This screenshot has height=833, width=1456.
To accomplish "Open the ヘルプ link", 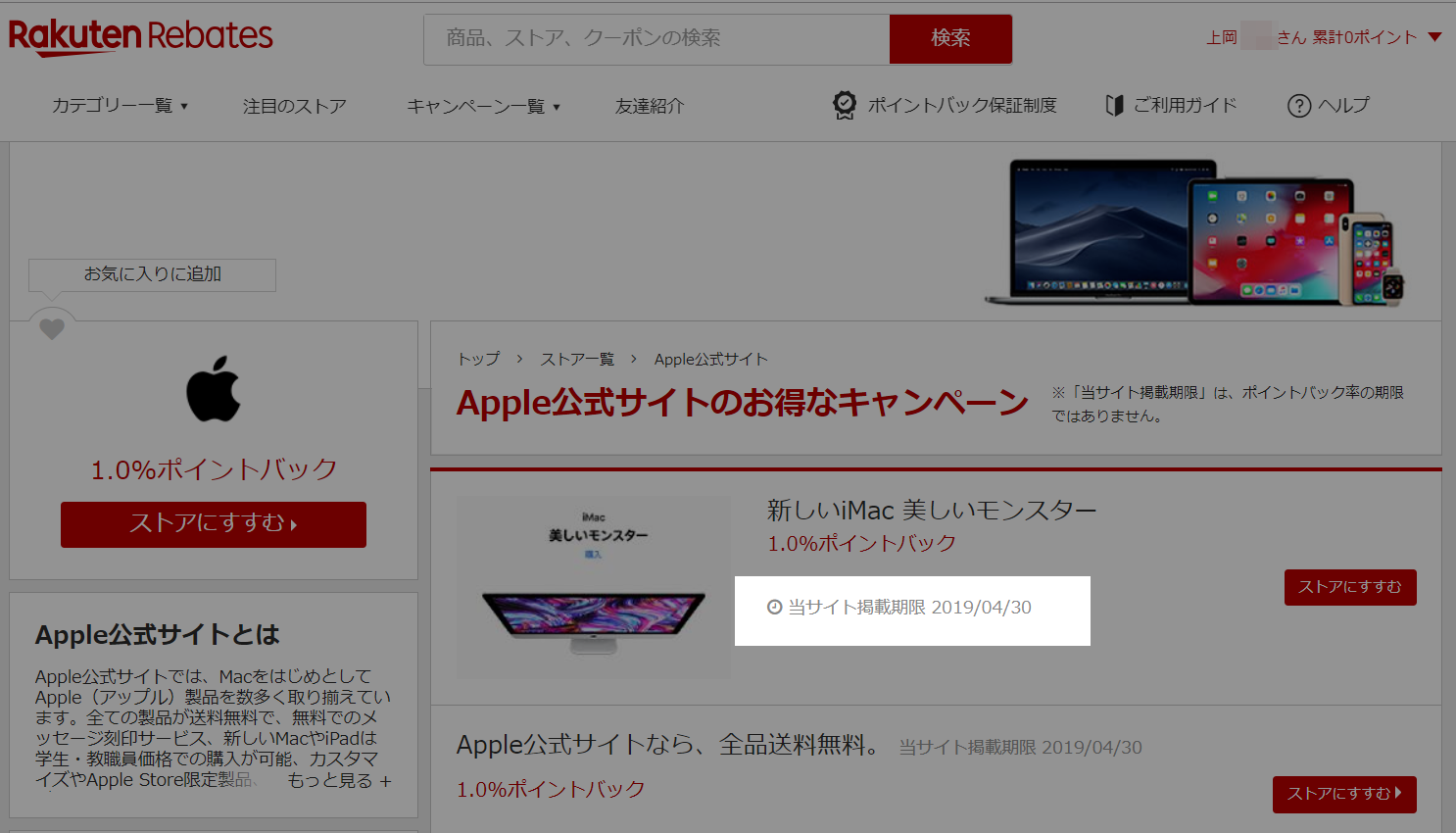I will click(1343, 105).
